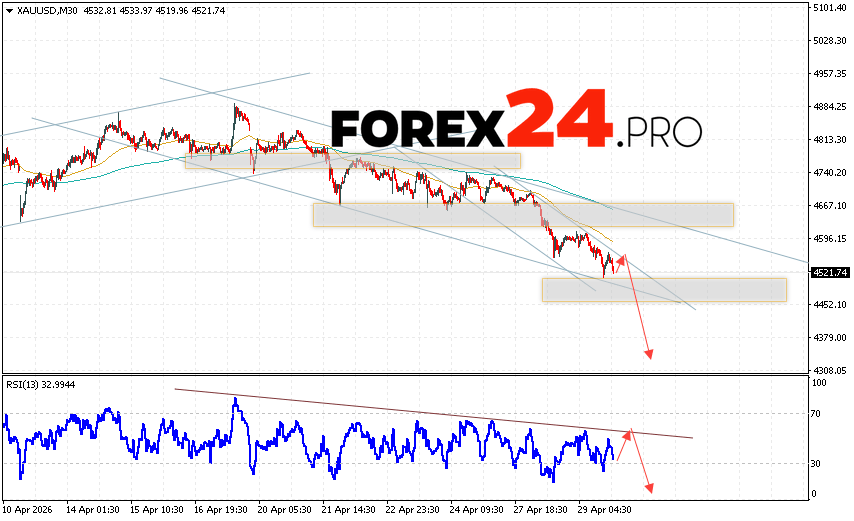Click the 5101.47 price axis label
The height and width of the screenshot is (521, 854).
tap(831, 8)
